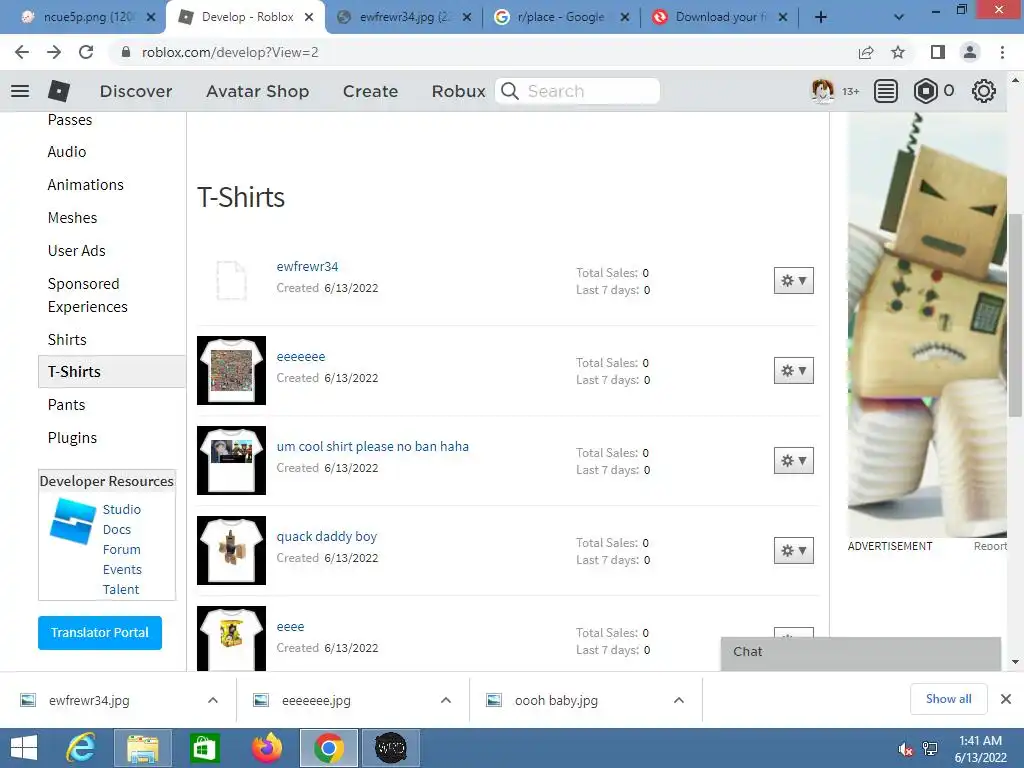Open the browser side panel icon

point(938,52)
